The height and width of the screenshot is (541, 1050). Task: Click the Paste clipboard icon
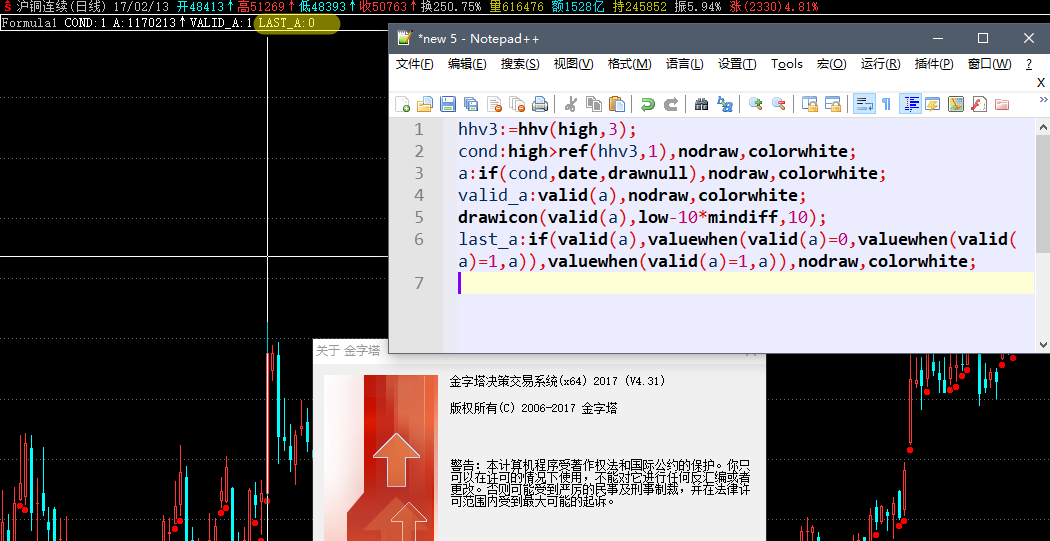pyautogui.click(x=617, y=104)
